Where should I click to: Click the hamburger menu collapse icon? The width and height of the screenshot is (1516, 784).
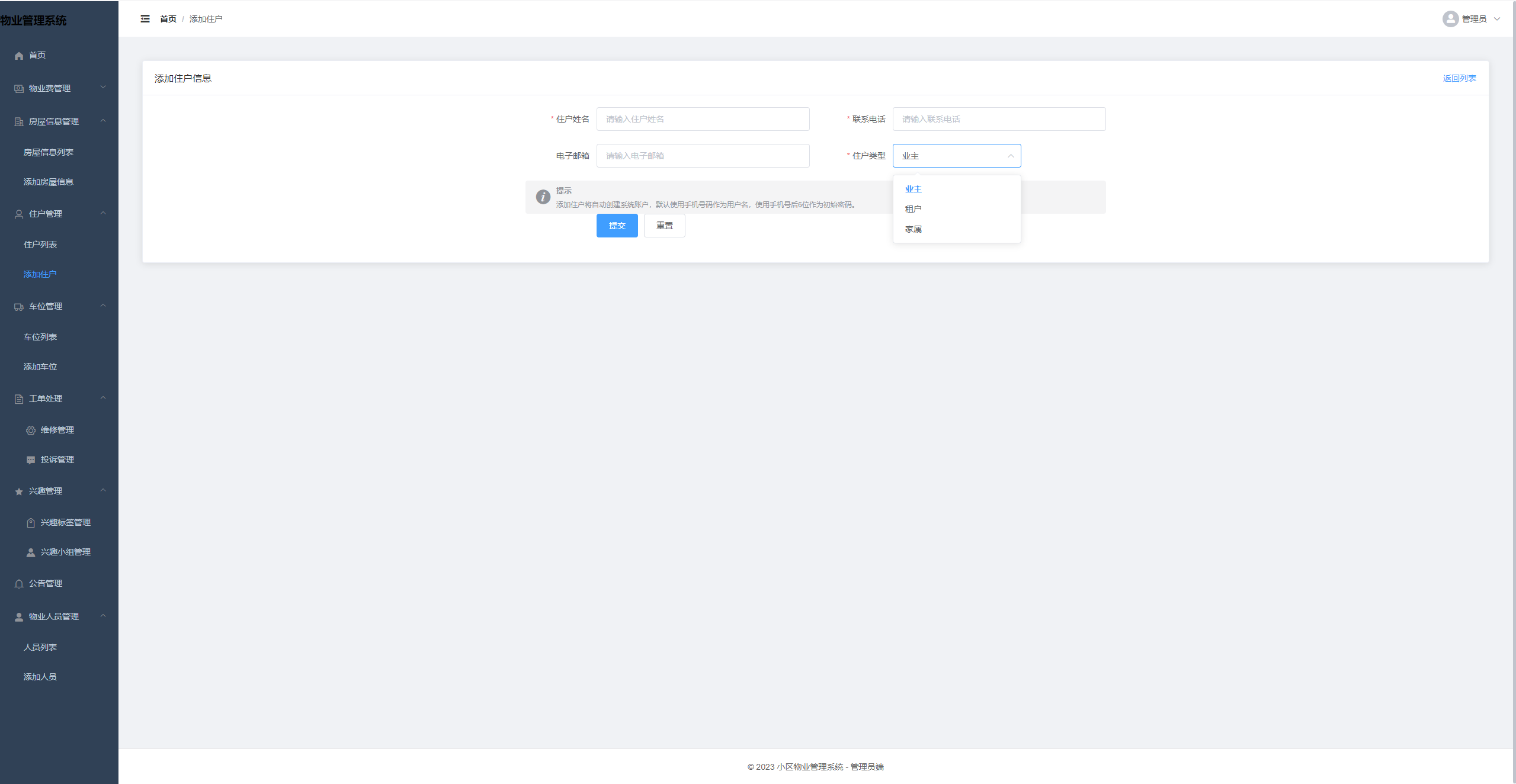click(145, 19)
